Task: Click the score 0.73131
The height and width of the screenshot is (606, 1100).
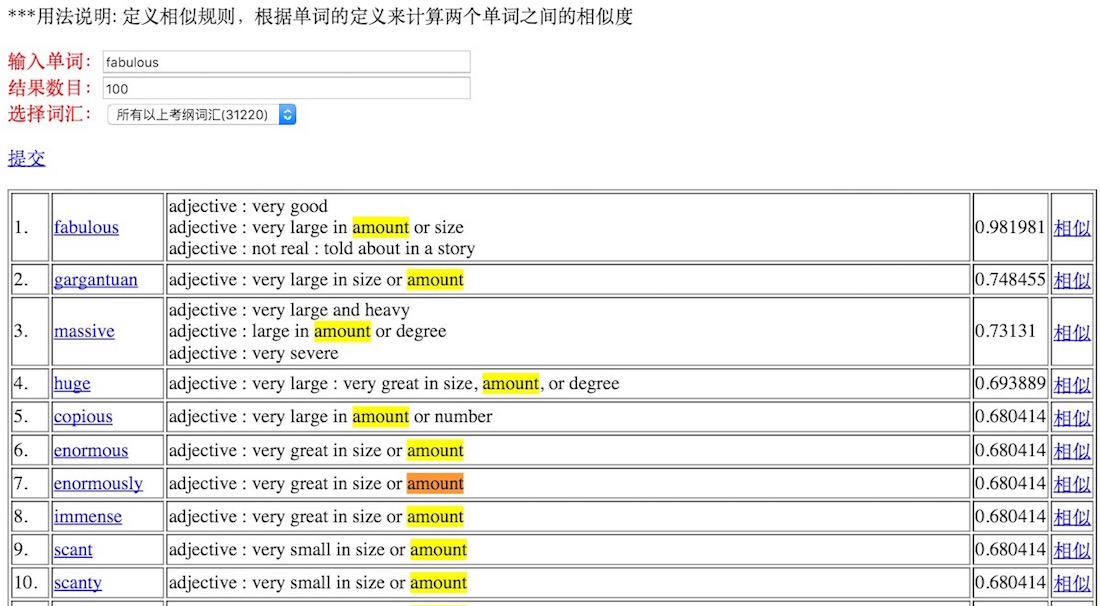Action: click(1006, 331)
